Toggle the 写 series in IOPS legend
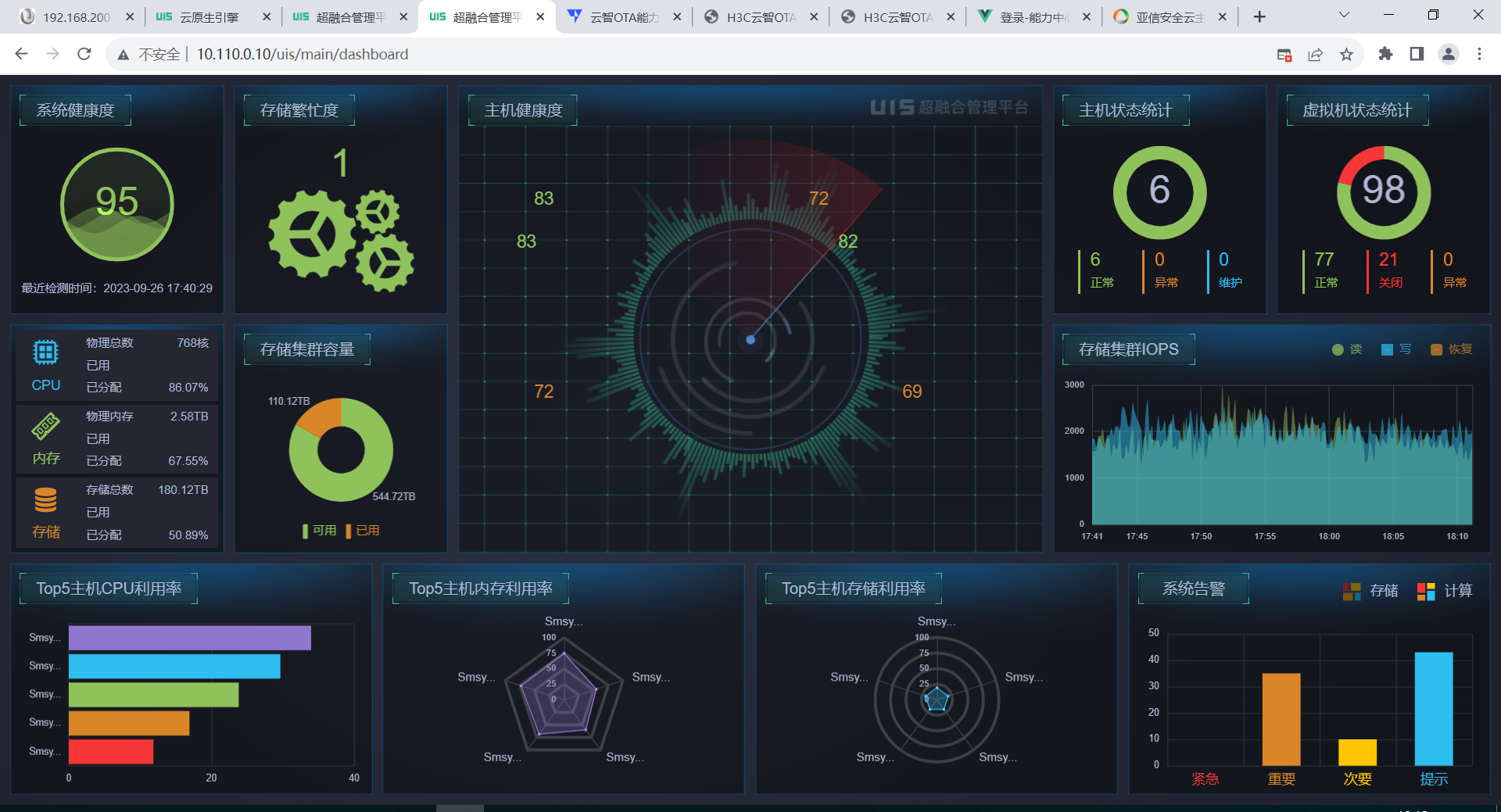Screen dimensions: 1501x812 coord(1396,349)
